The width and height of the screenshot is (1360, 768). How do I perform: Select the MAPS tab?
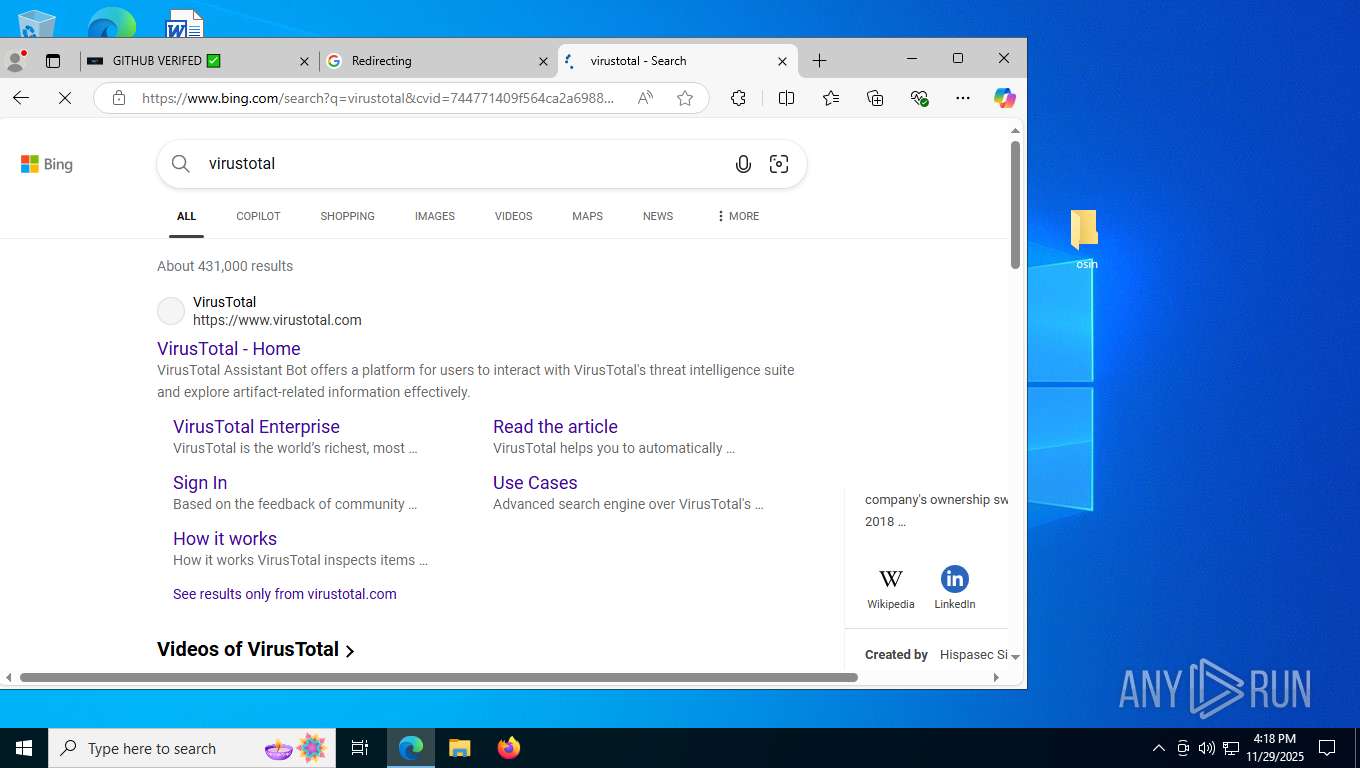click(x=587, y=216)
